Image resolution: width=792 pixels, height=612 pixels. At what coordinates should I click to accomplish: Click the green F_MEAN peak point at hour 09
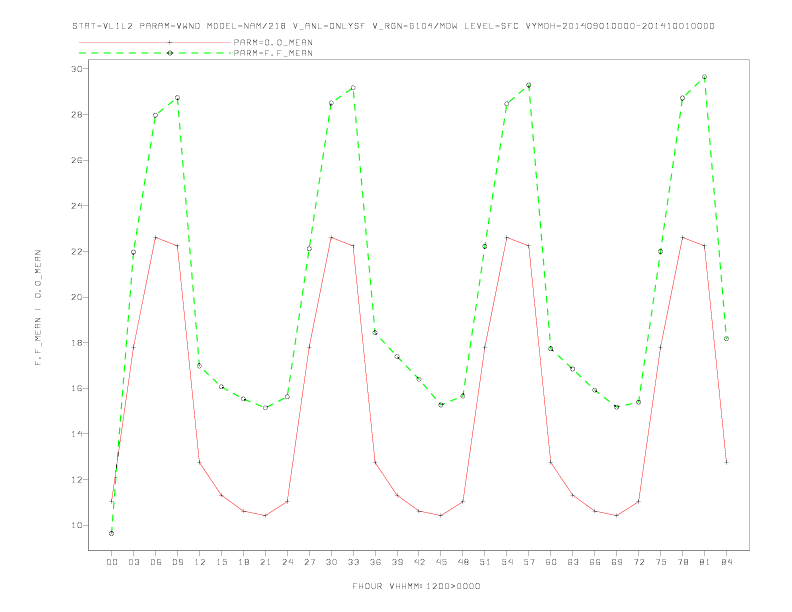pyautogui.click(x=177, y=97)
